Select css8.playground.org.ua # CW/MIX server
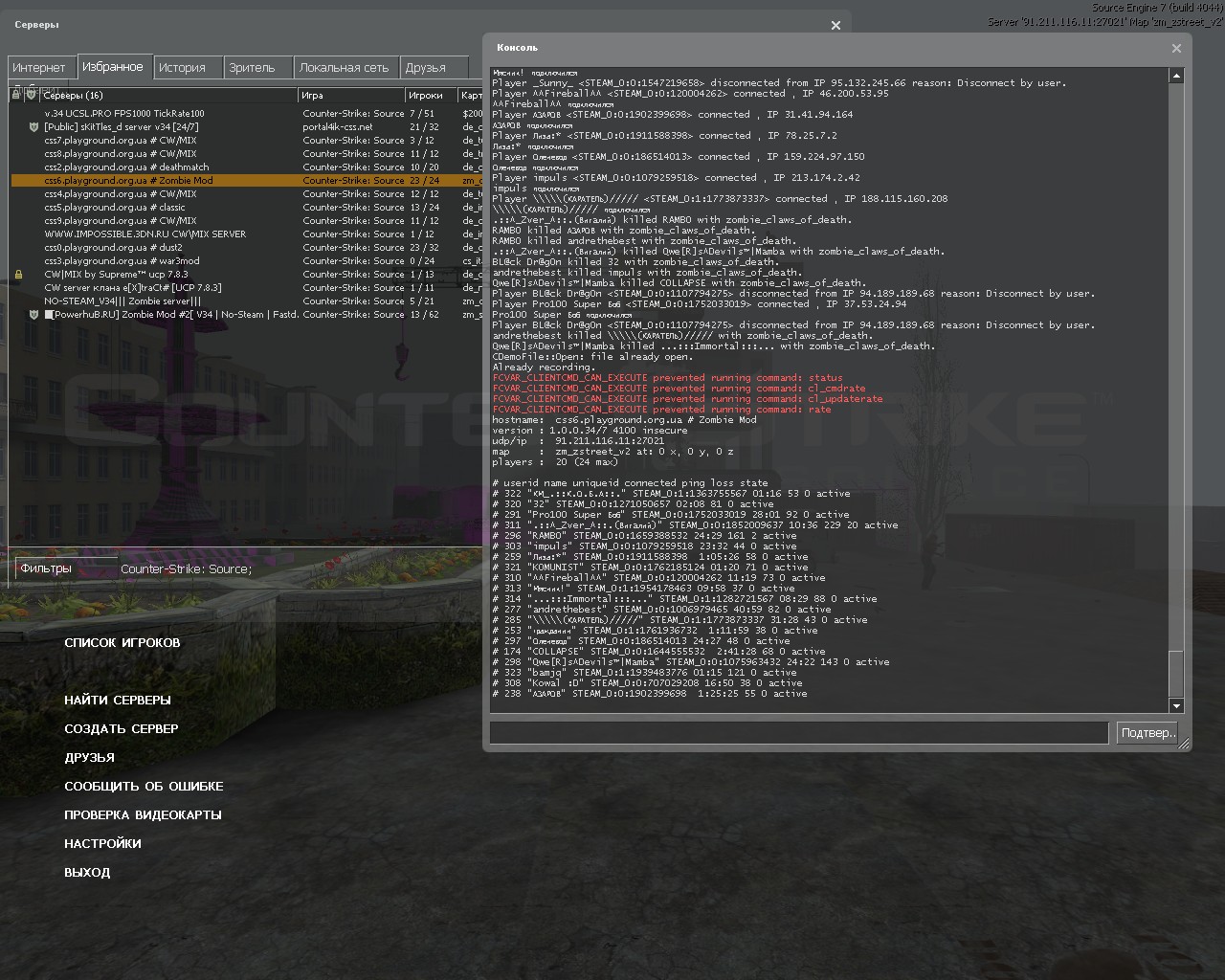The image size is (1225, 980). coord(247,153)
